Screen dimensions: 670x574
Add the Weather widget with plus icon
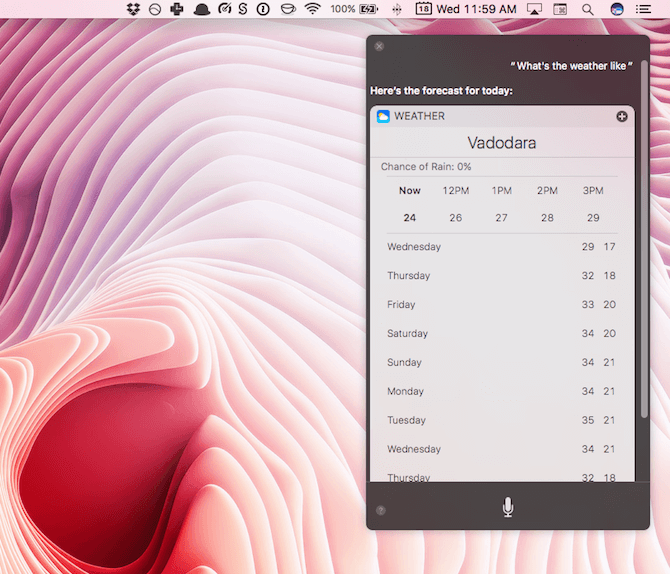[x=622, y=117]
